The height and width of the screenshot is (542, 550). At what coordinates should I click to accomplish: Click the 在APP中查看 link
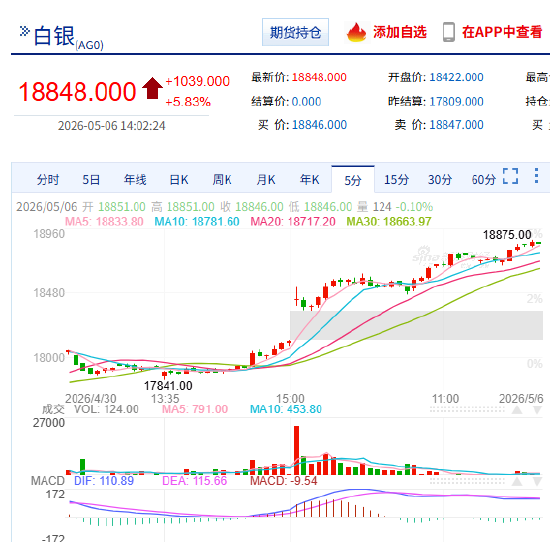pos(502,32)
